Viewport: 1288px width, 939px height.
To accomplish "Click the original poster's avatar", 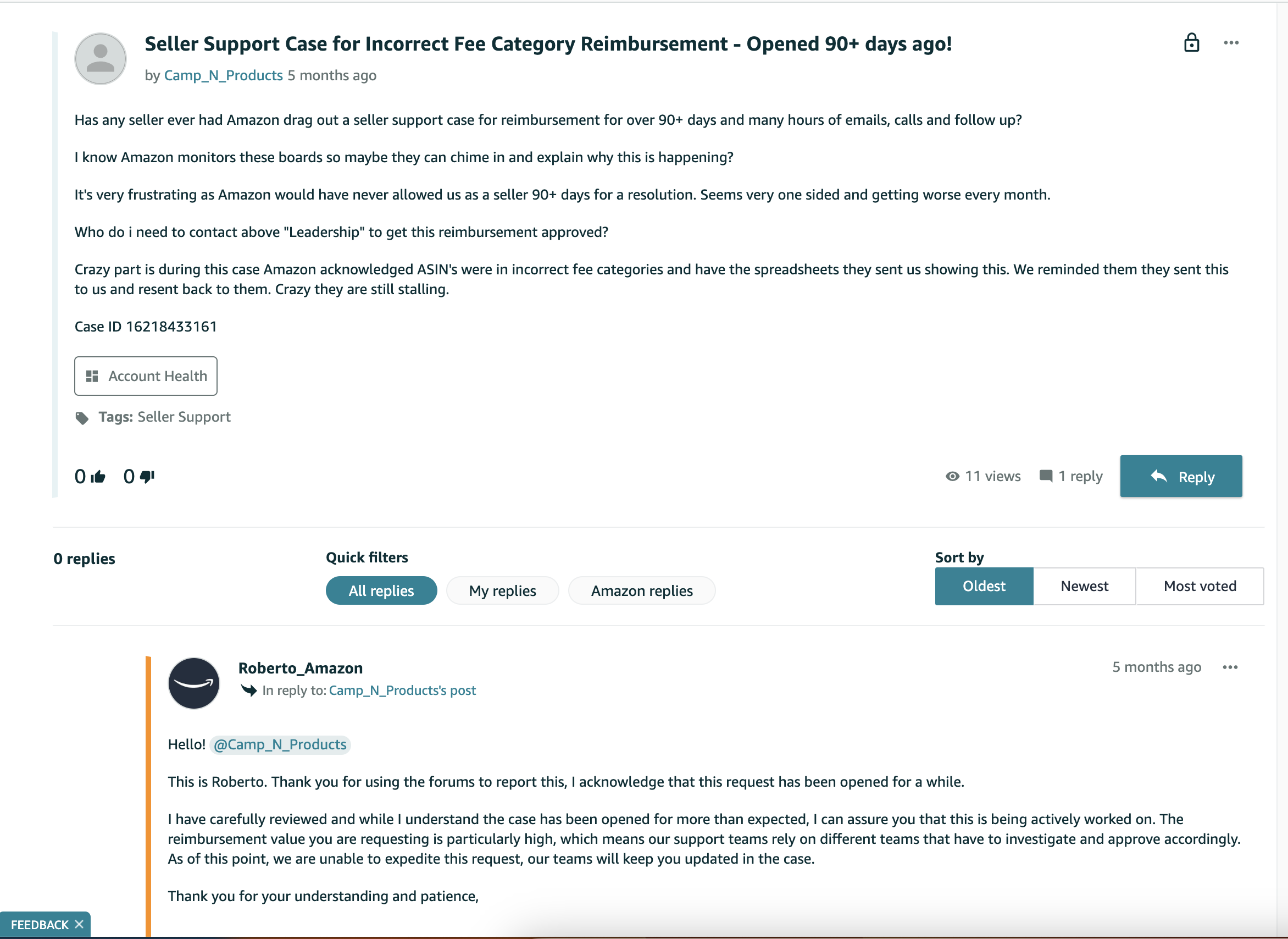I will pos(101,58).
